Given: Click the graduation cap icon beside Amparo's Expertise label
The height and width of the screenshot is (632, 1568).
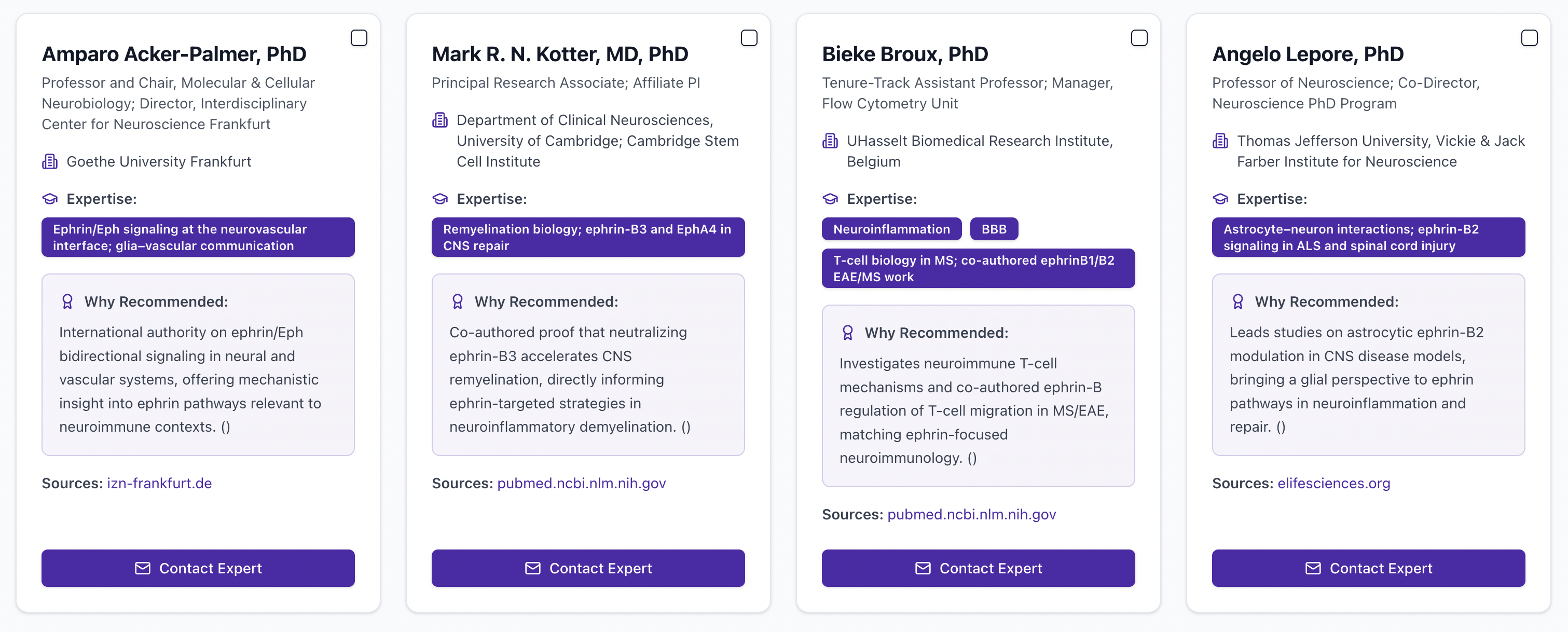Looking at the screenshot, I should (x=49, y=199).
